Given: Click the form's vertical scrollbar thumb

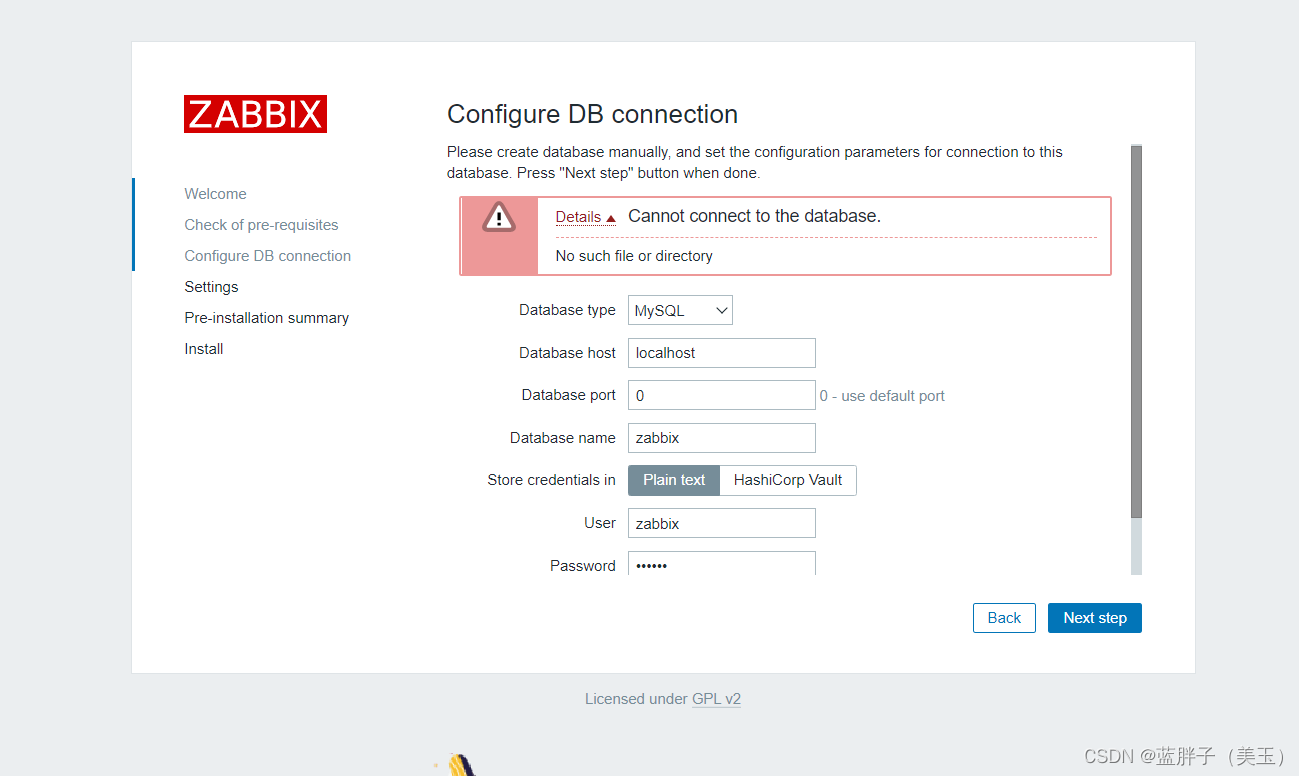Looking at the screenshot, I should point(1136,332).
